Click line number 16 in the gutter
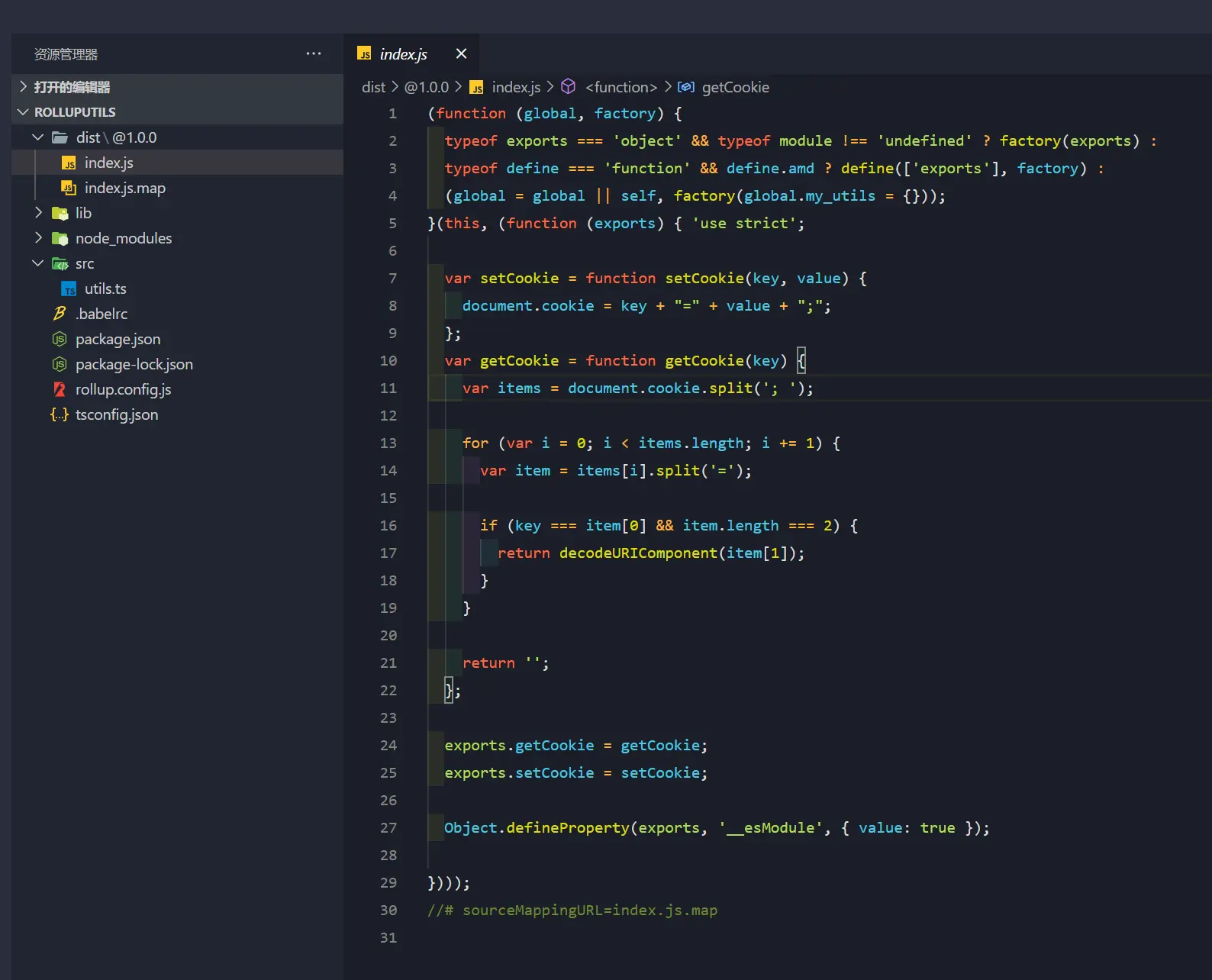This screenshot has height=980, width=1212. tap(388, 525)
